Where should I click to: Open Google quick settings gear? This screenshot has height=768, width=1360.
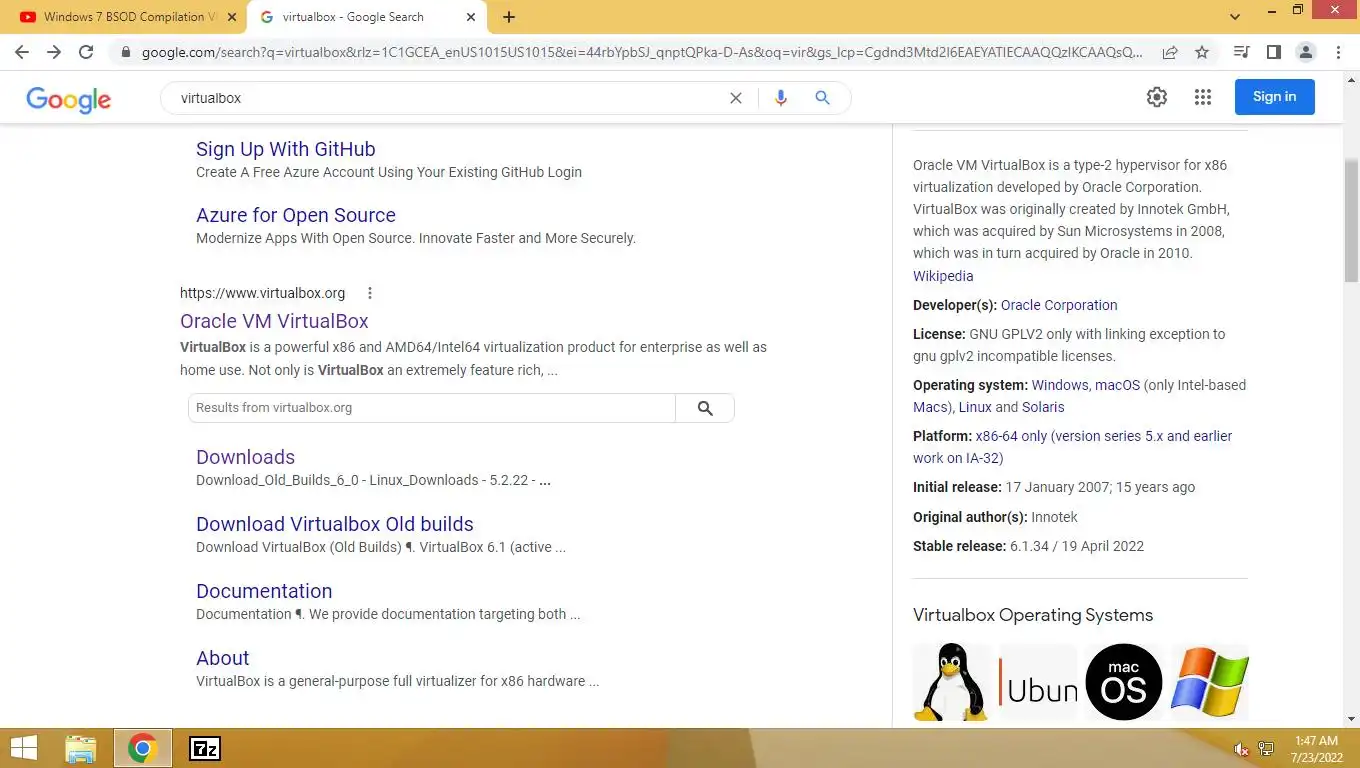point(1157,97)
